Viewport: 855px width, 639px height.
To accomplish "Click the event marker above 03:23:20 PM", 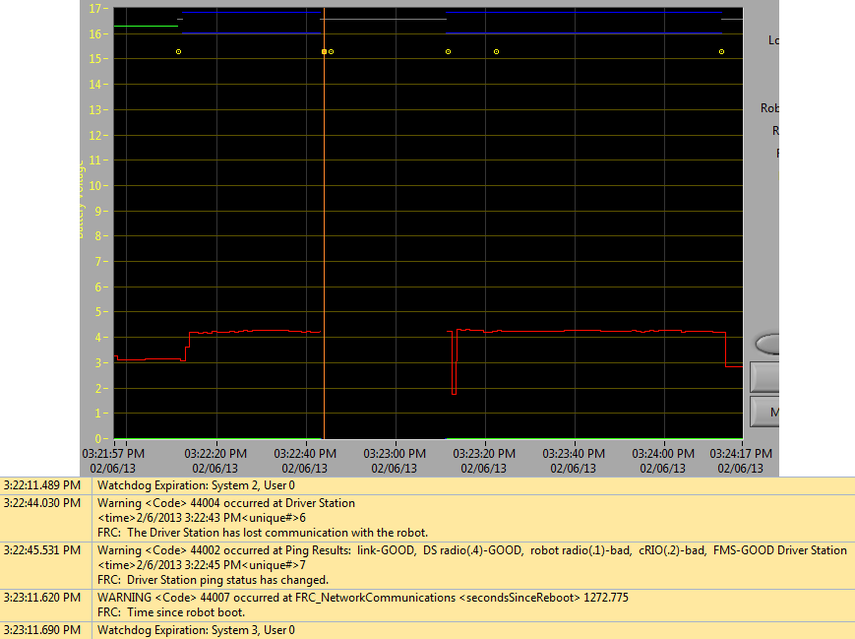I will (x=495, y=51).
